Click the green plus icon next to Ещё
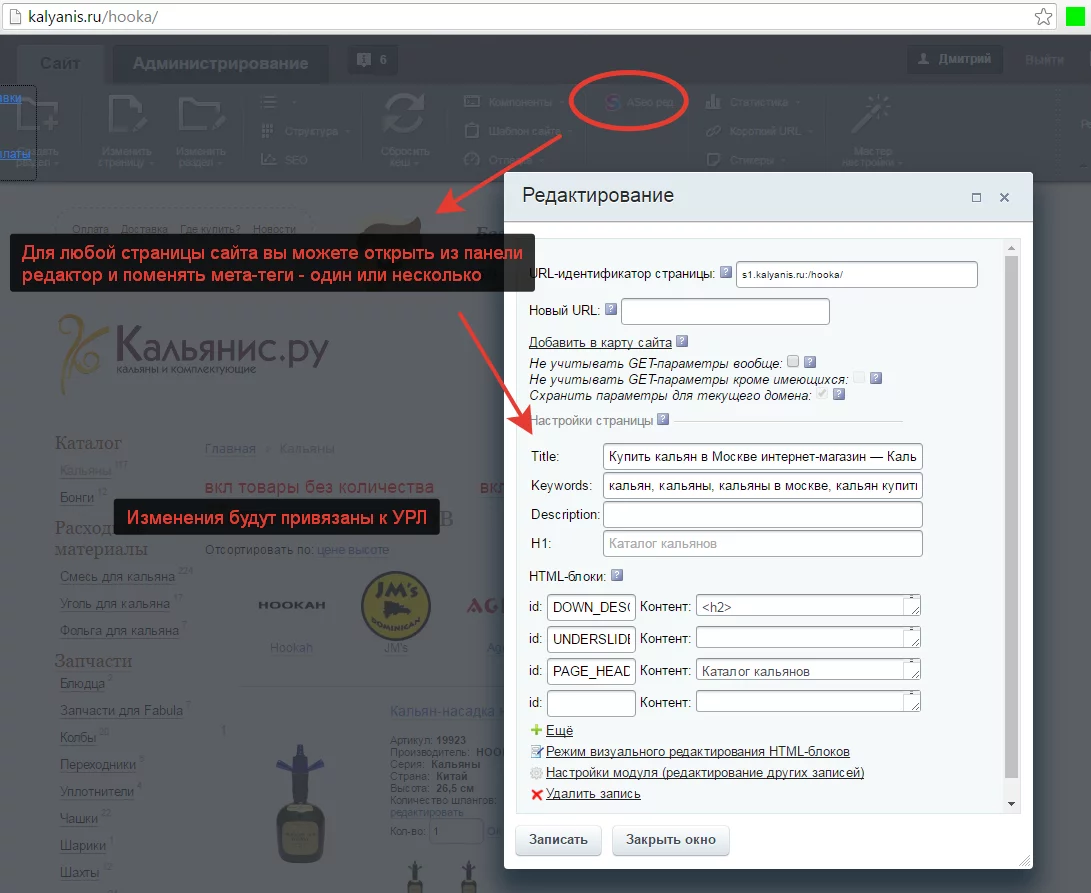This screenshot has height=893, width=1091. (536, 731)
